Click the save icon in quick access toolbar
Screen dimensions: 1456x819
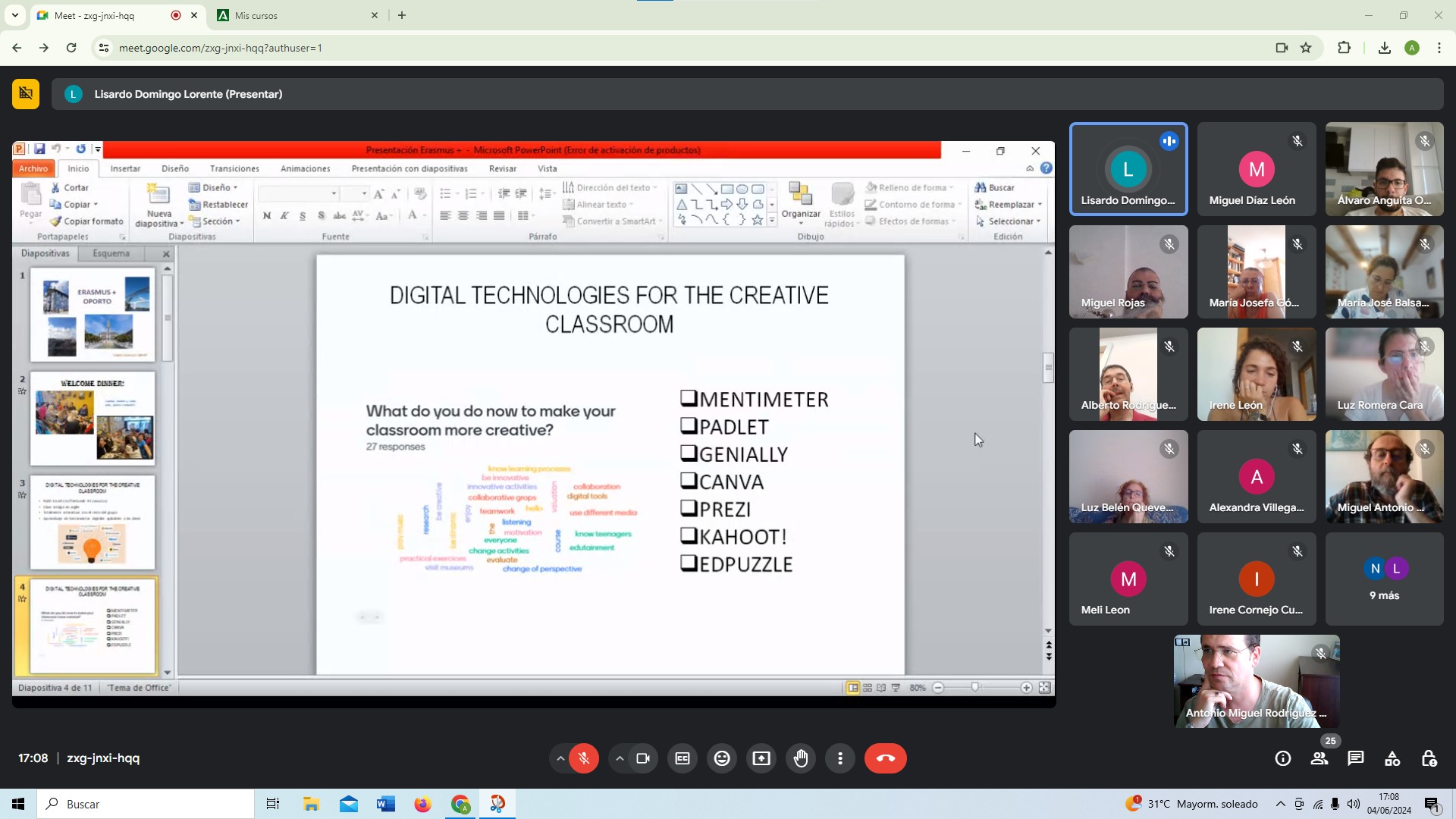(x=39, y=149)
